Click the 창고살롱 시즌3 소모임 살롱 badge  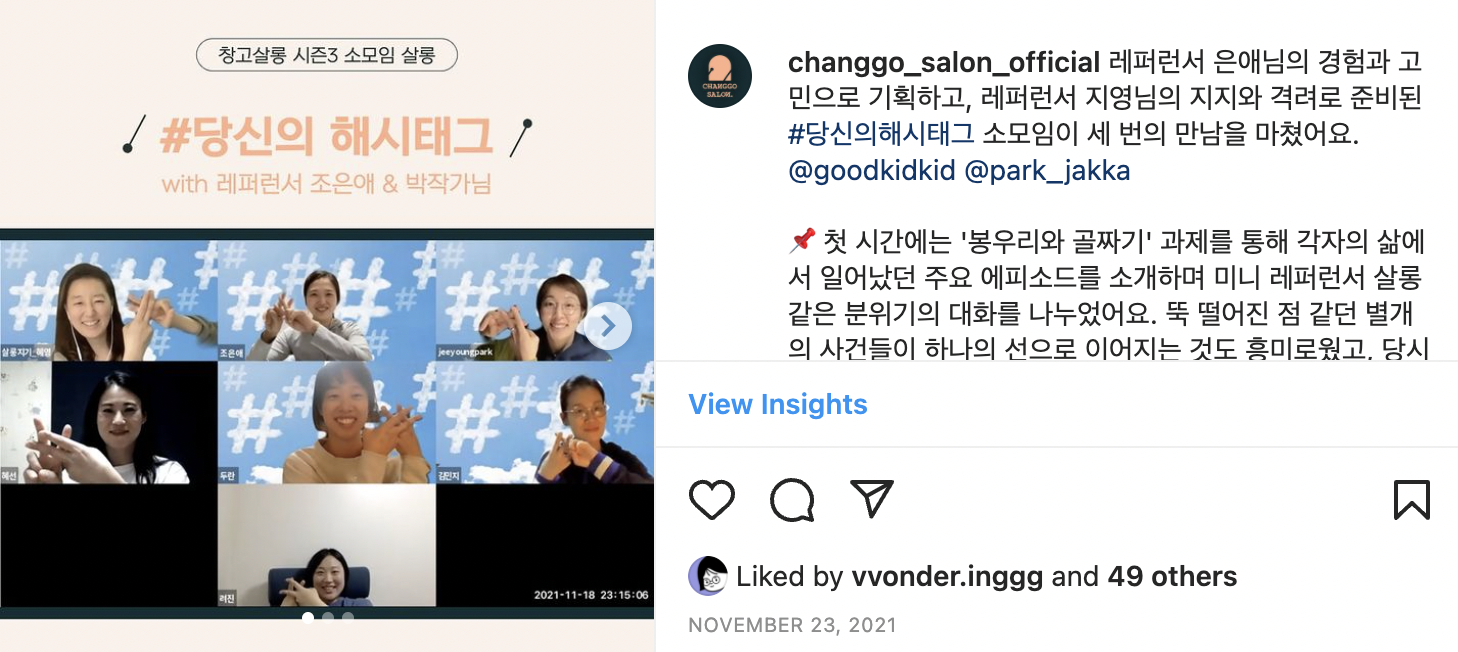tap(327, 55)
